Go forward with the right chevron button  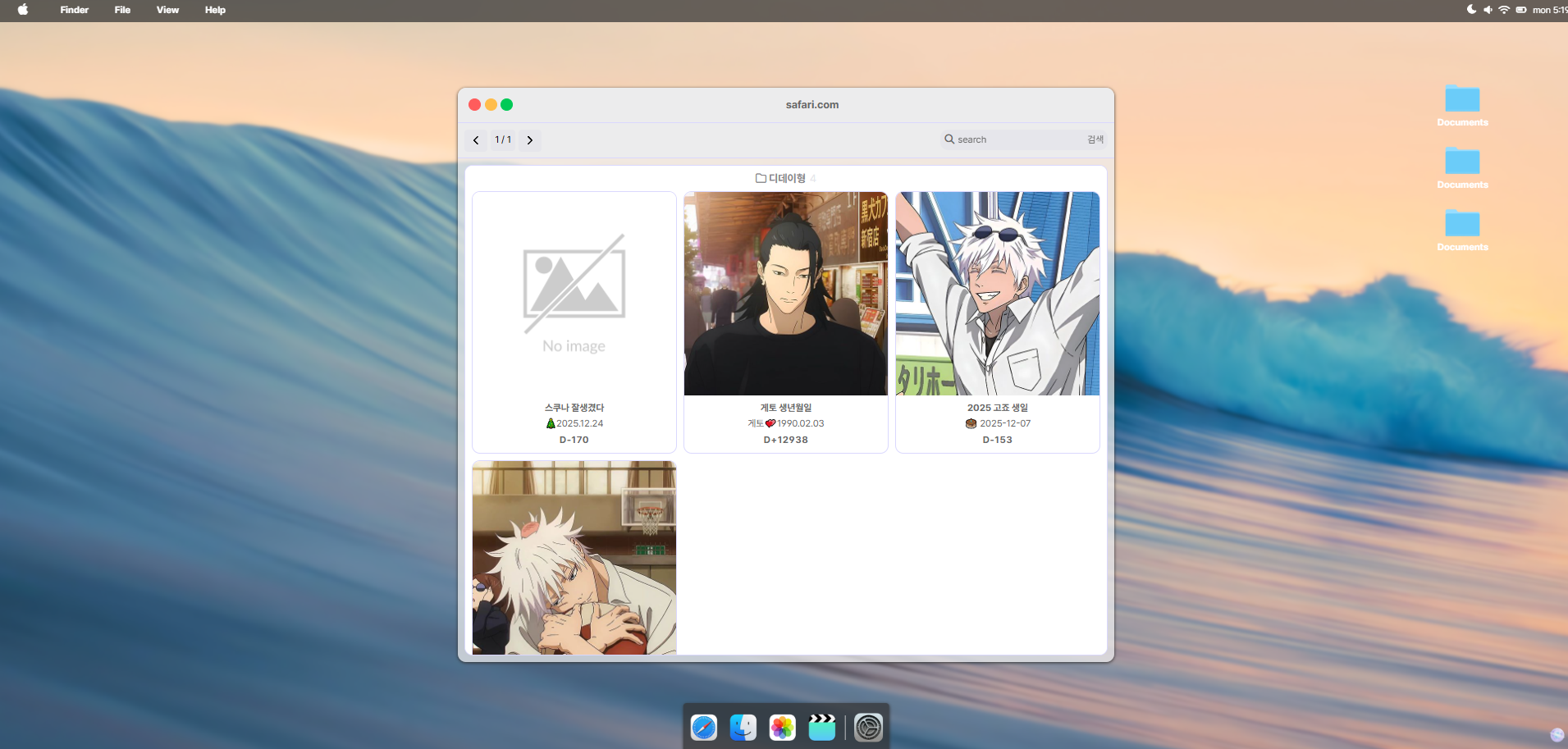(x=530, y=140)
